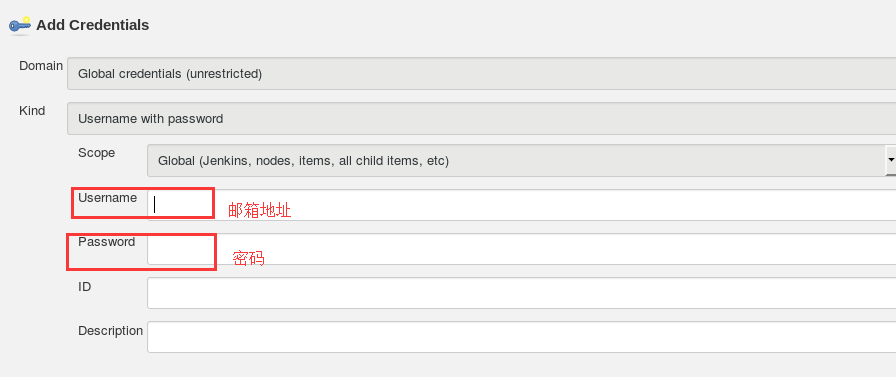Focus the Description text box
Screen dimensions: 896x377
click(x=521, y=337)
